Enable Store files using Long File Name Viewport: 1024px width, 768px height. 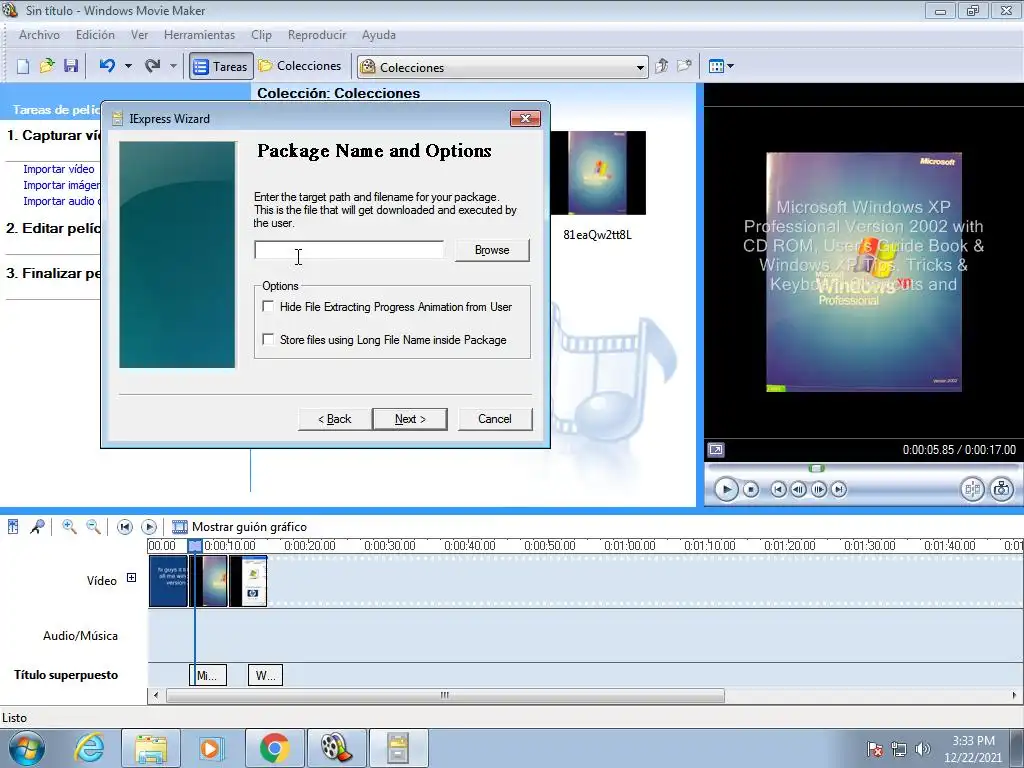point(268,339)
